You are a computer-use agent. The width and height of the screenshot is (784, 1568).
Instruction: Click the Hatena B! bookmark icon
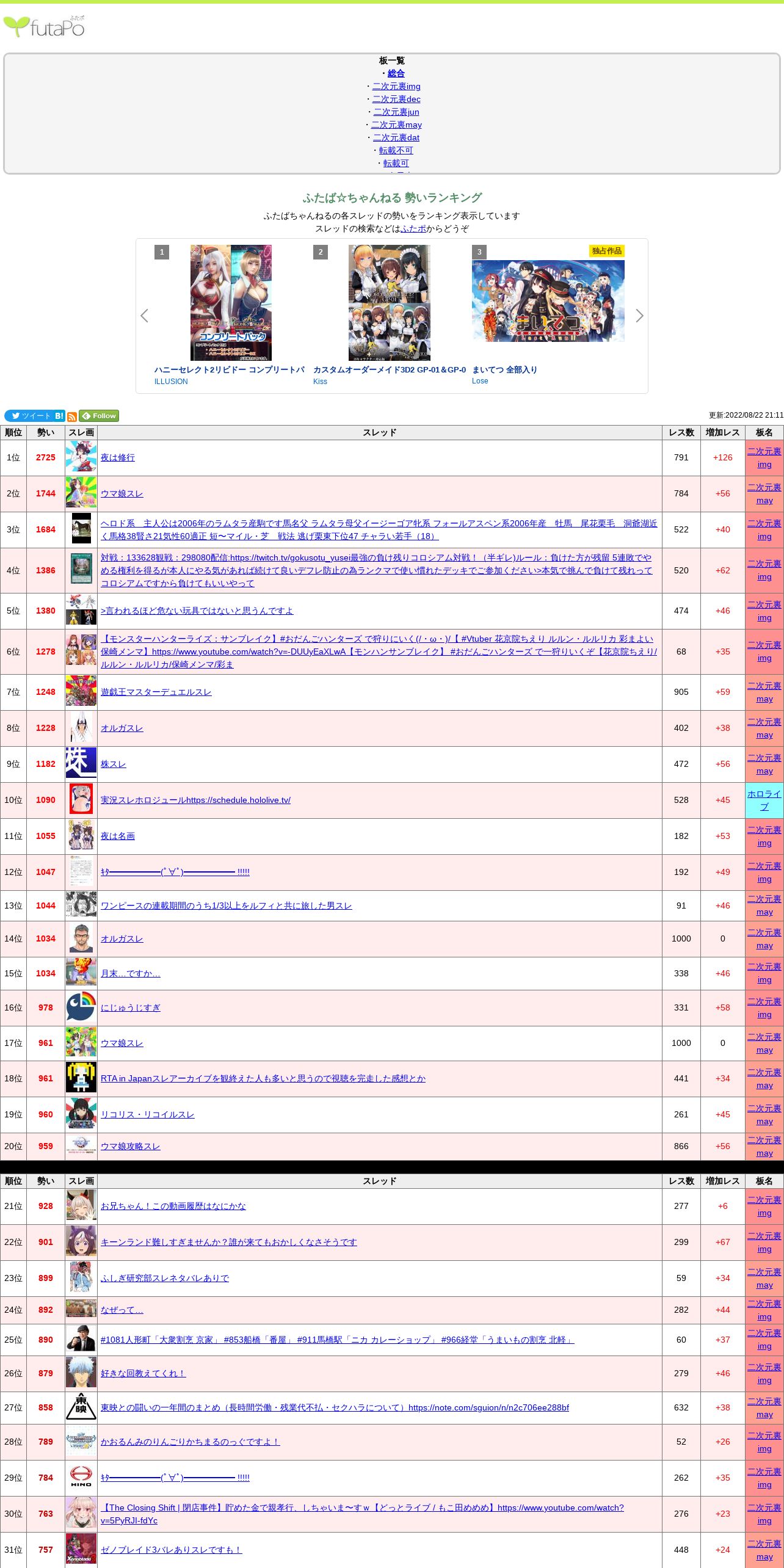pyautogui.click(x=59, y=416)
